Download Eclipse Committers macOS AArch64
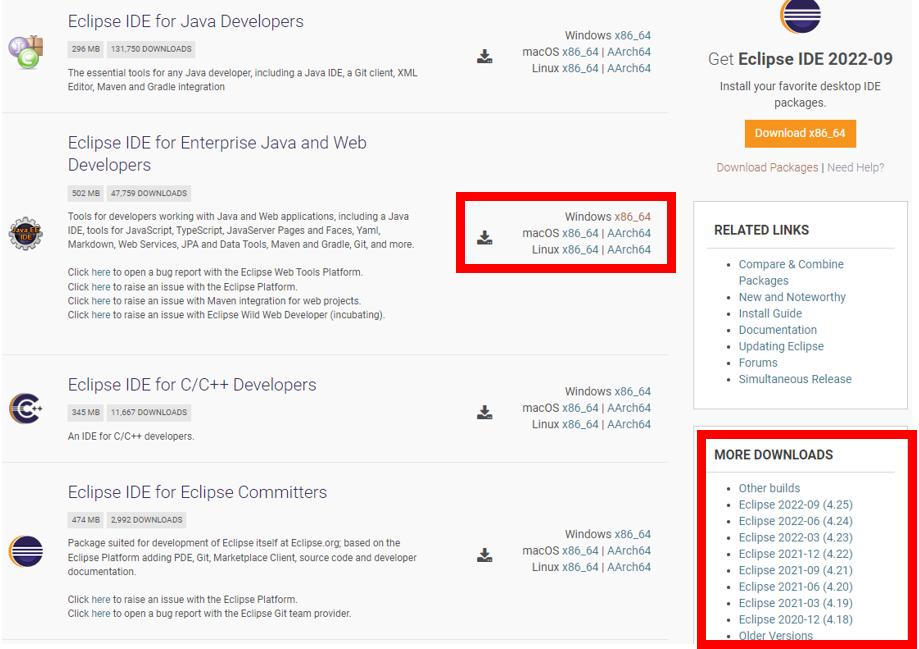This screenshot has width=919, height=649. (x=629, y=551)
